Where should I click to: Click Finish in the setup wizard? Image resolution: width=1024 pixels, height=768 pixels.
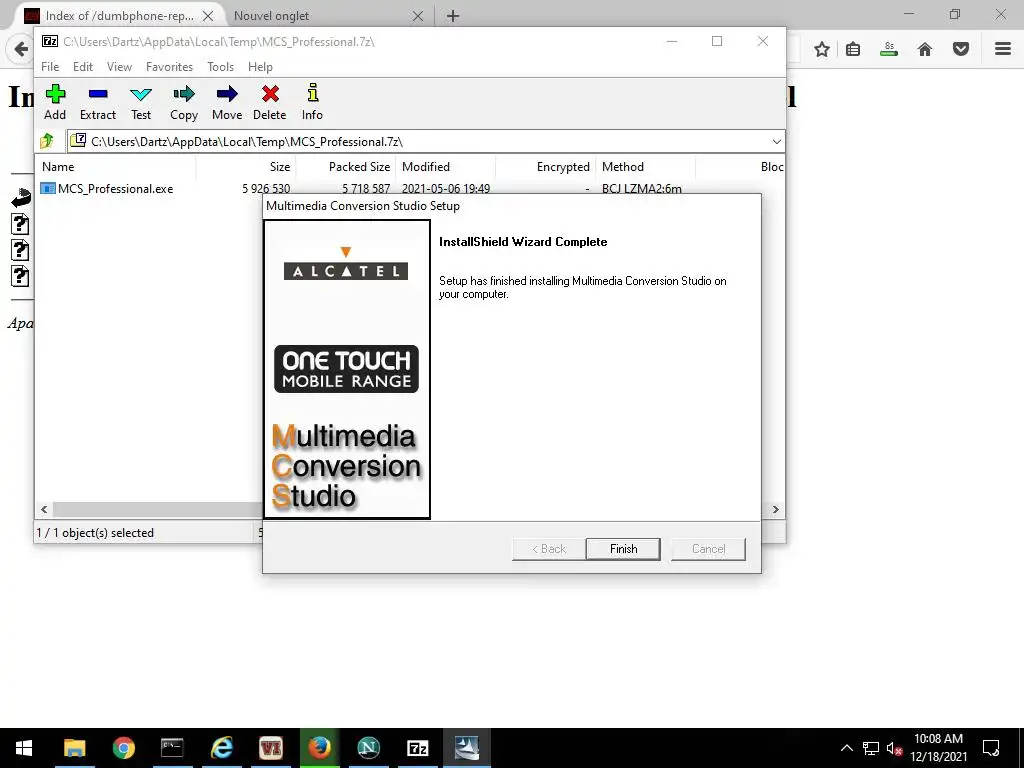pos(623,549)
